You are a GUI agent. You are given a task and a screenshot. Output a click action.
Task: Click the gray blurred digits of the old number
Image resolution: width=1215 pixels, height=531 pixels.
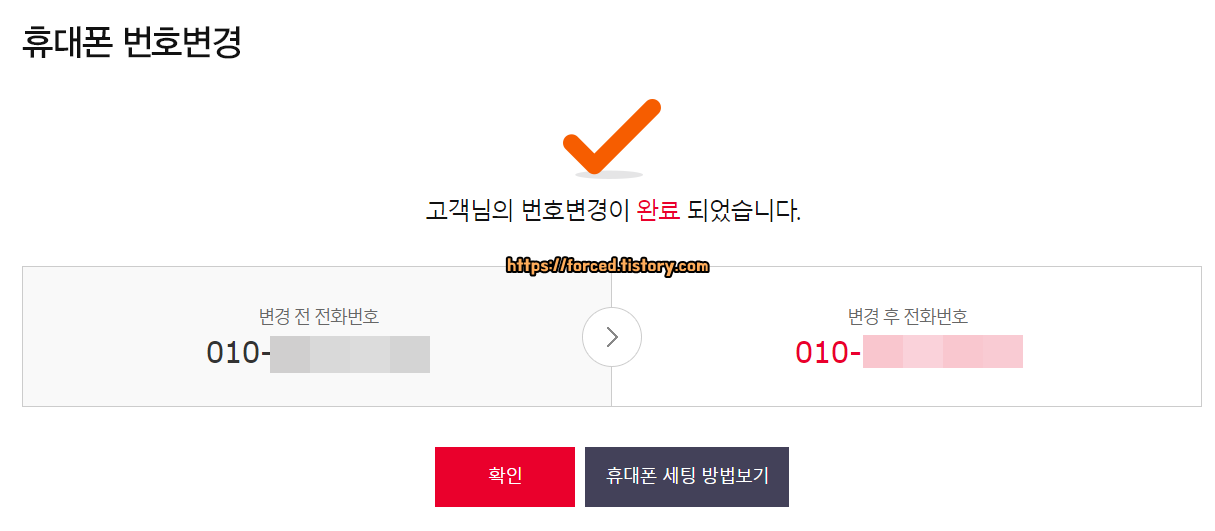(350, 355)
